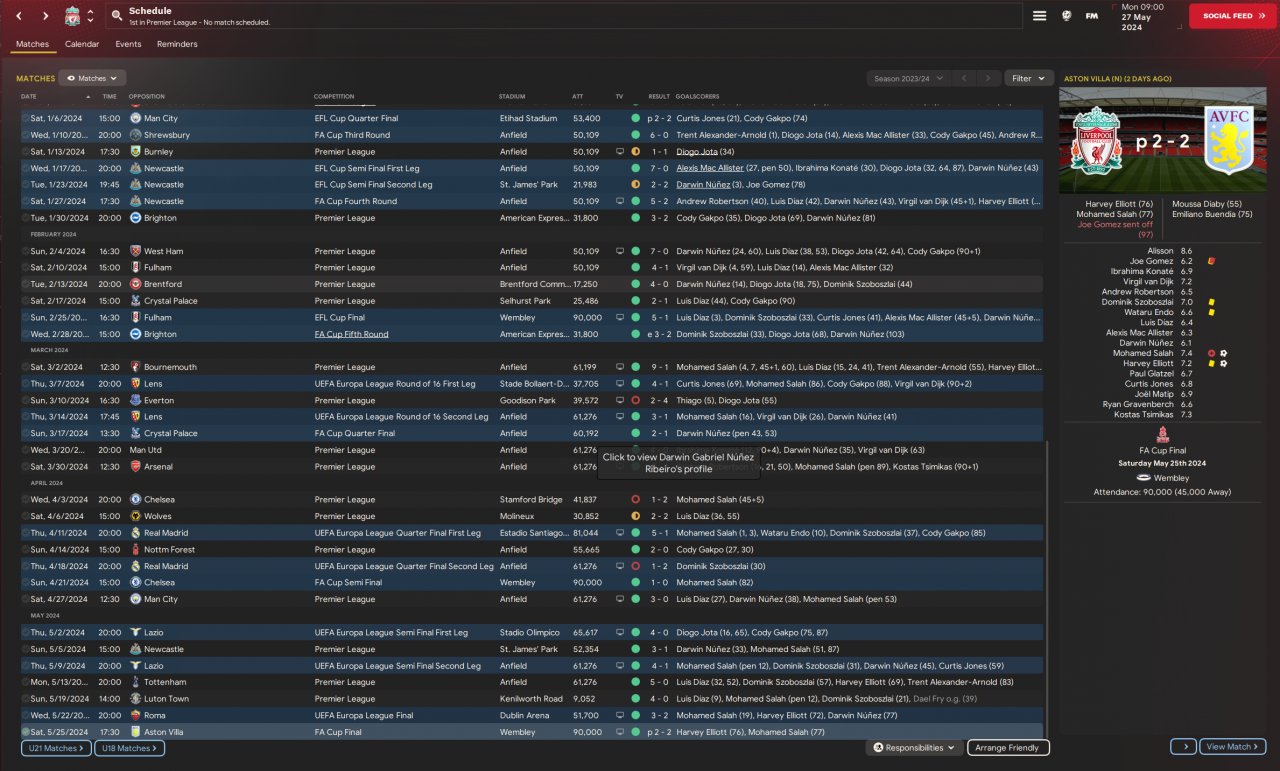Click the Roma club crest
1280x771 pixels.
[135, 715]
